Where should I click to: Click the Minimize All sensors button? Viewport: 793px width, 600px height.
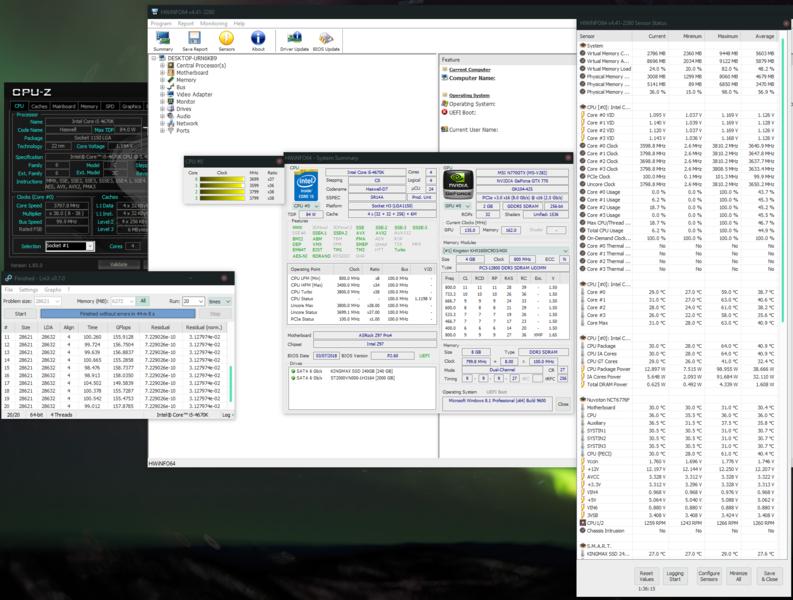point(738,576)
